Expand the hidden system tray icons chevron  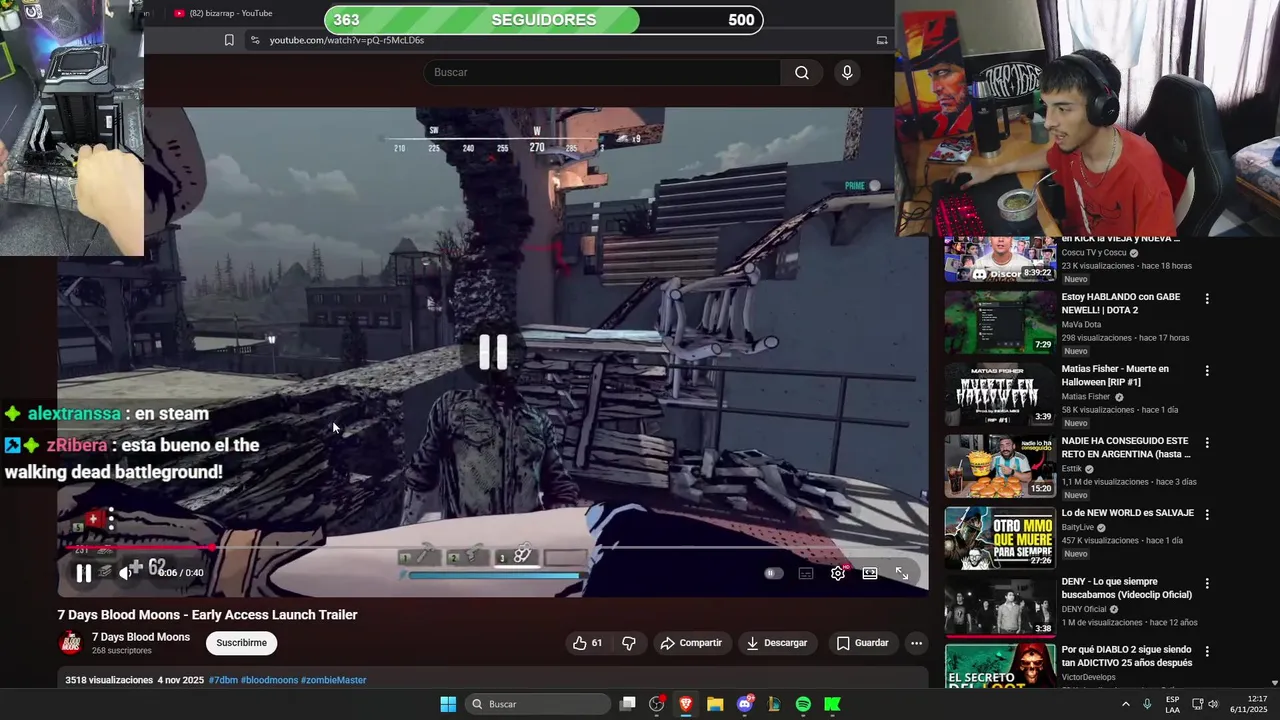click(1125, 704)
